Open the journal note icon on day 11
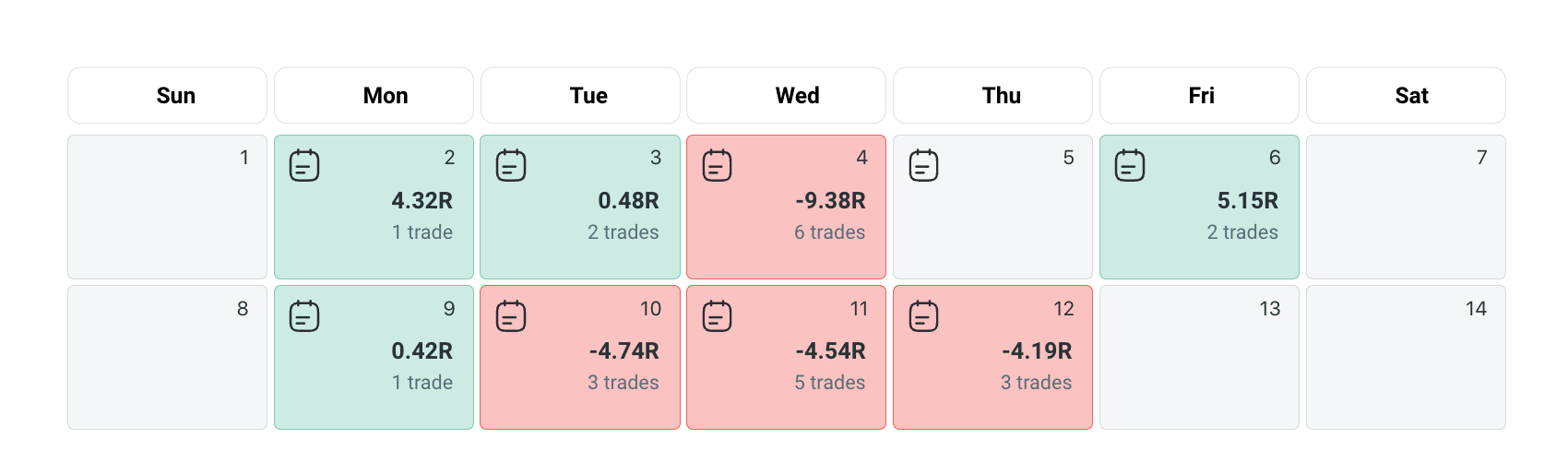 tap(717, 316)
